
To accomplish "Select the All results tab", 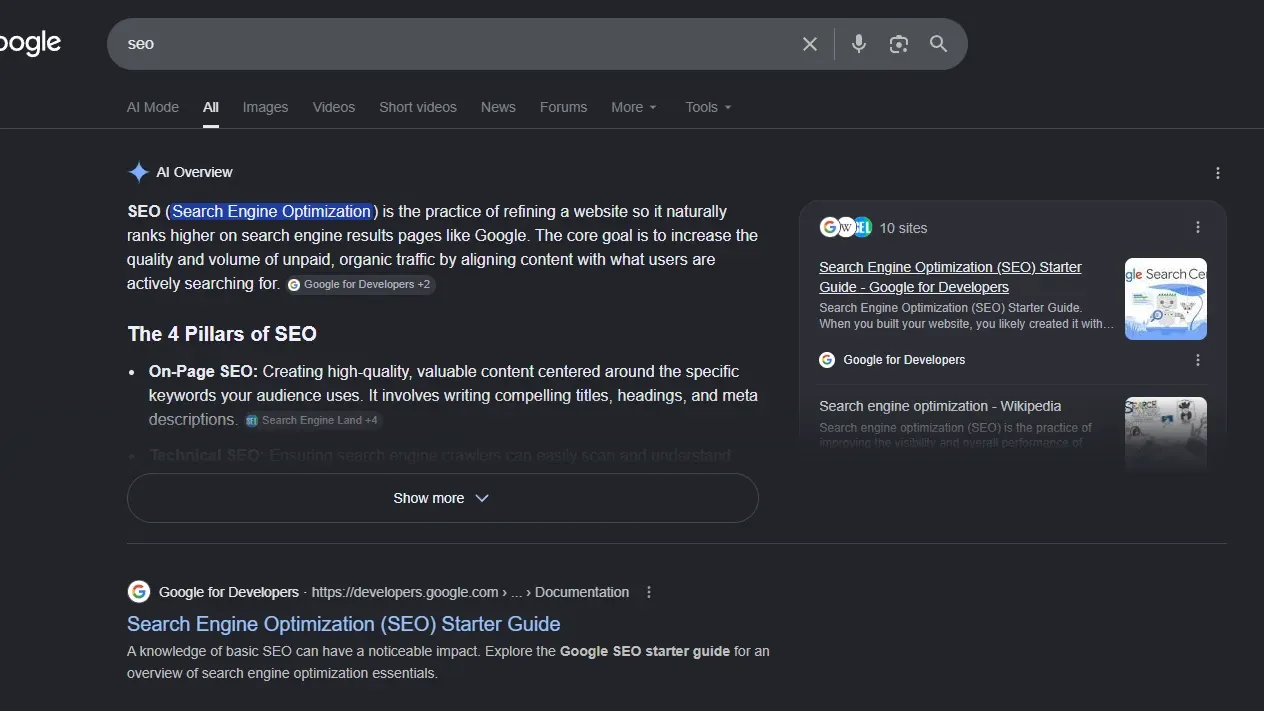I will (x=211, y=107).
